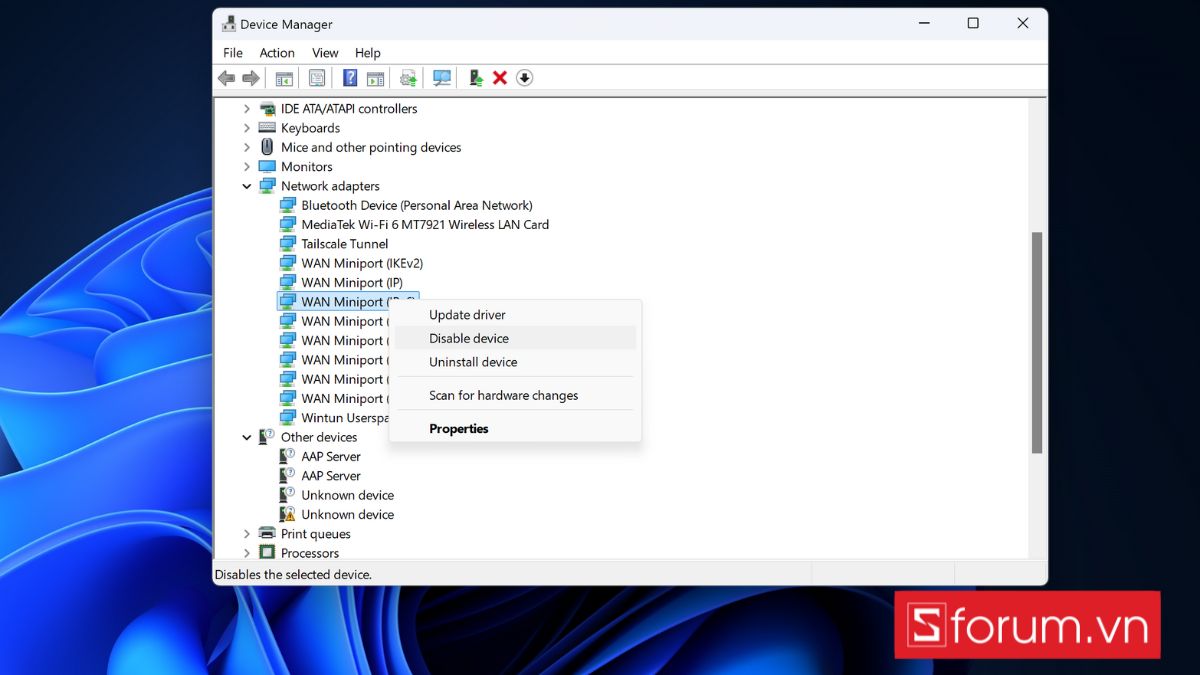Image resolution: width=1200 pixels, height=675 pixels.
Task: Click the Print queues printer icon
Action: (267, 533)
